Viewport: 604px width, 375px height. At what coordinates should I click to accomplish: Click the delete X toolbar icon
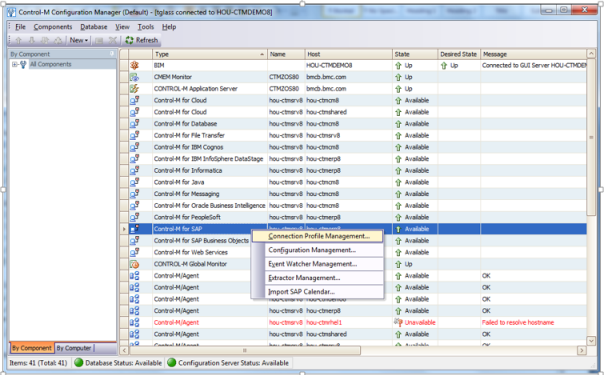pos(112,40)
